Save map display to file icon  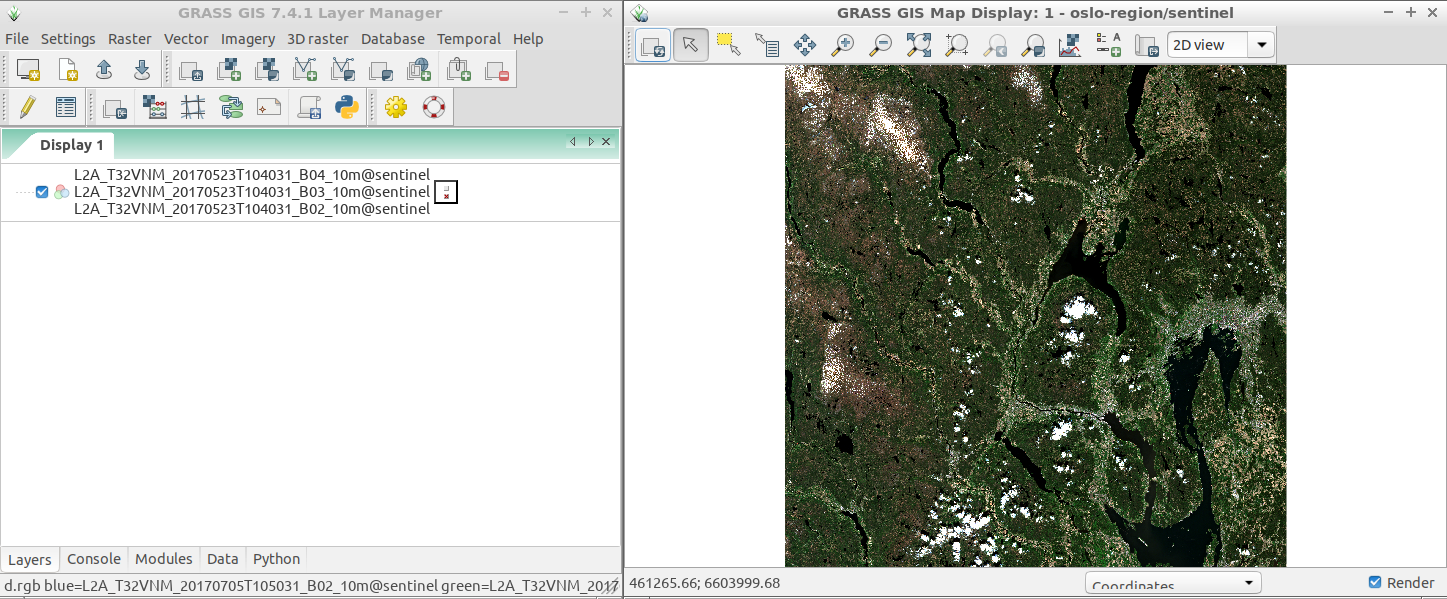[1147, 45]
